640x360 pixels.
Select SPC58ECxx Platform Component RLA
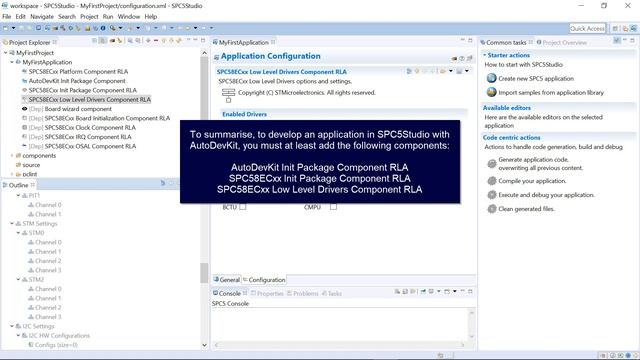click(x=78, y=71)
